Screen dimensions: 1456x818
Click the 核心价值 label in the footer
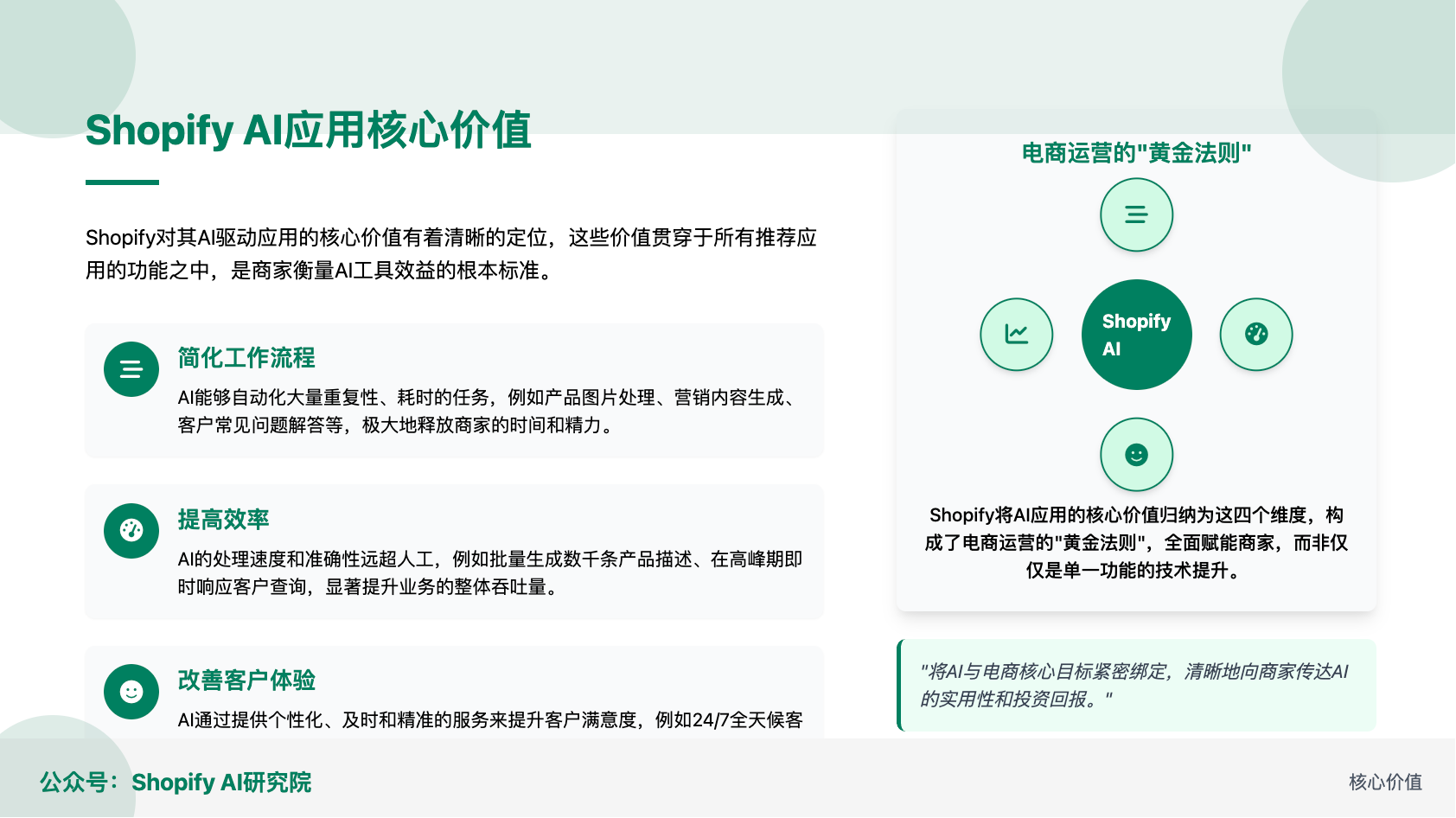coord(1385,783)
